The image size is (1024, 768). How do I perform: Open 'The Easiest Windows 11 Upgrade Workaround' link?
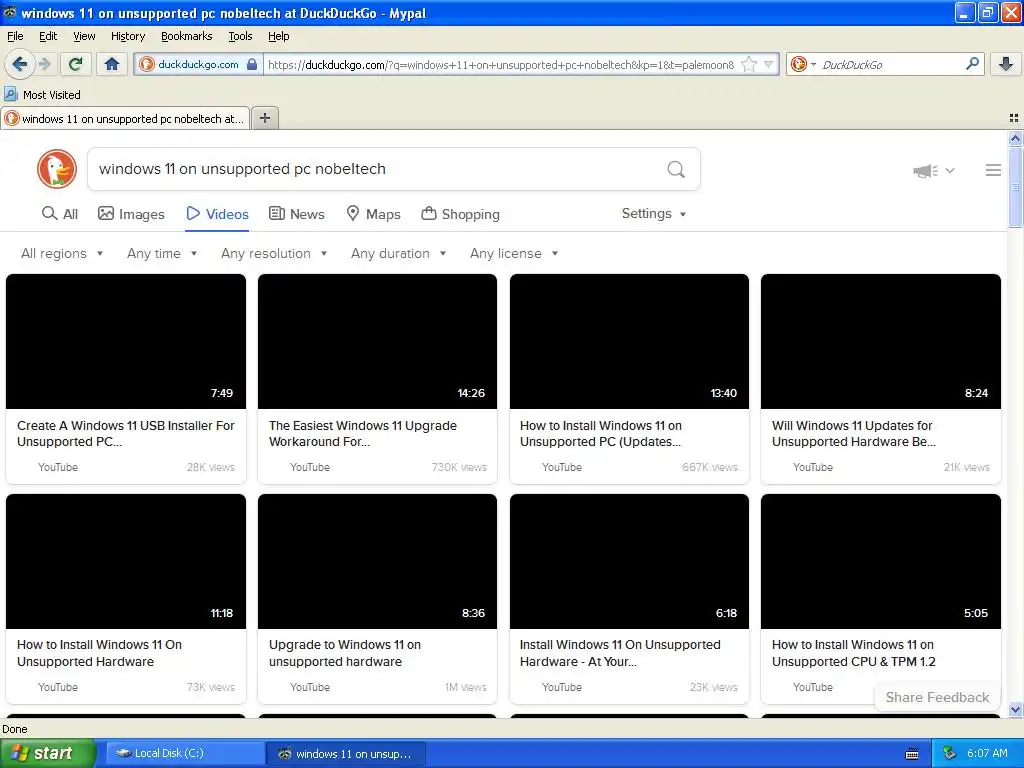(362, 434)
